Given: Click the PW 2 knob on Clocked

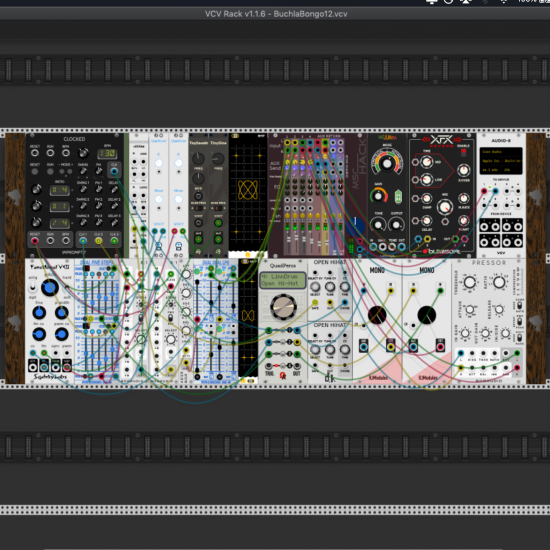Looking at the screenshot, I should (x=99, y=206).
